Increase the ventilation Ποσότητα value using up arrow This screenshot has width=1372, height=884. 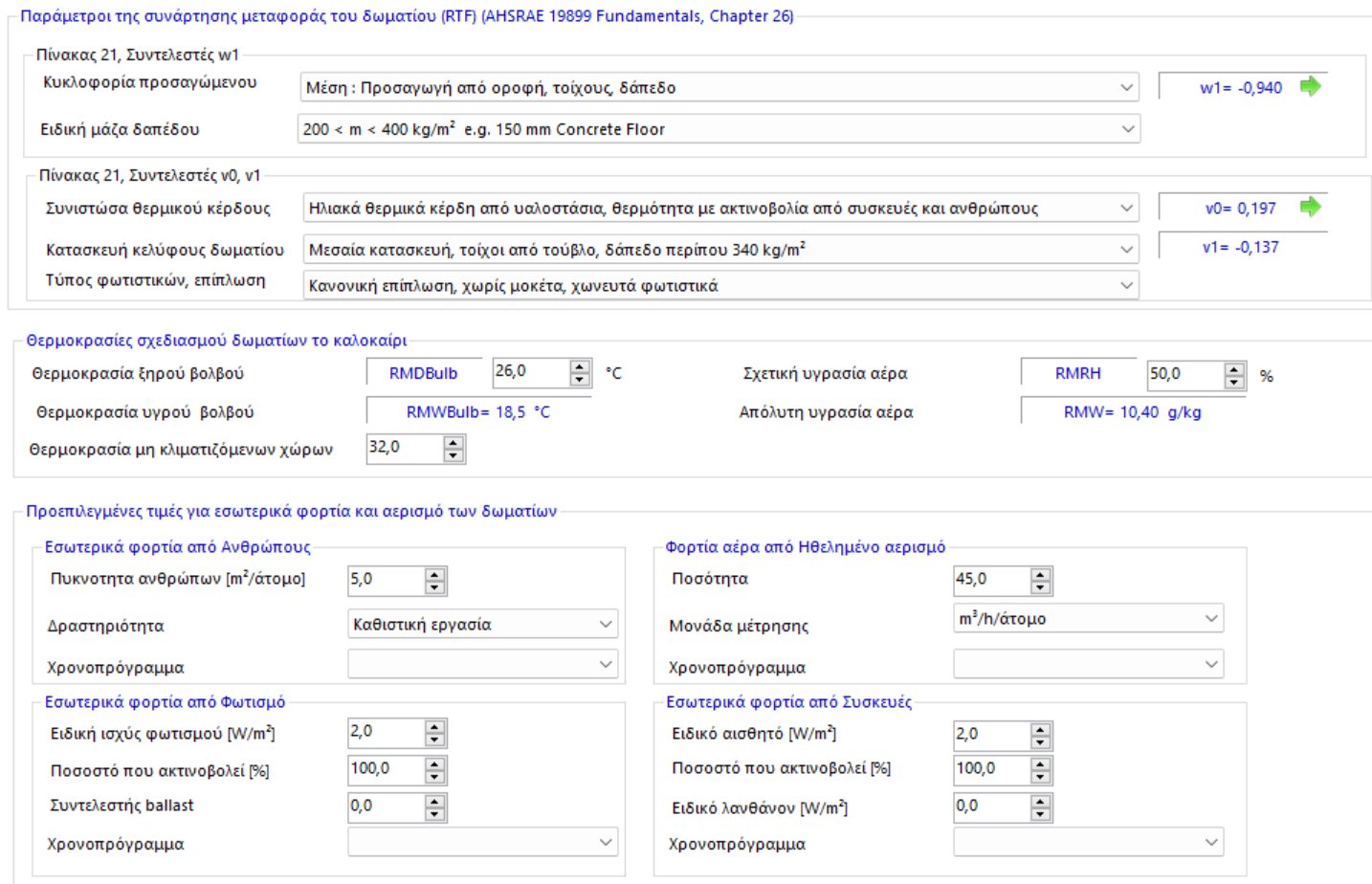tap(1041, 575)
